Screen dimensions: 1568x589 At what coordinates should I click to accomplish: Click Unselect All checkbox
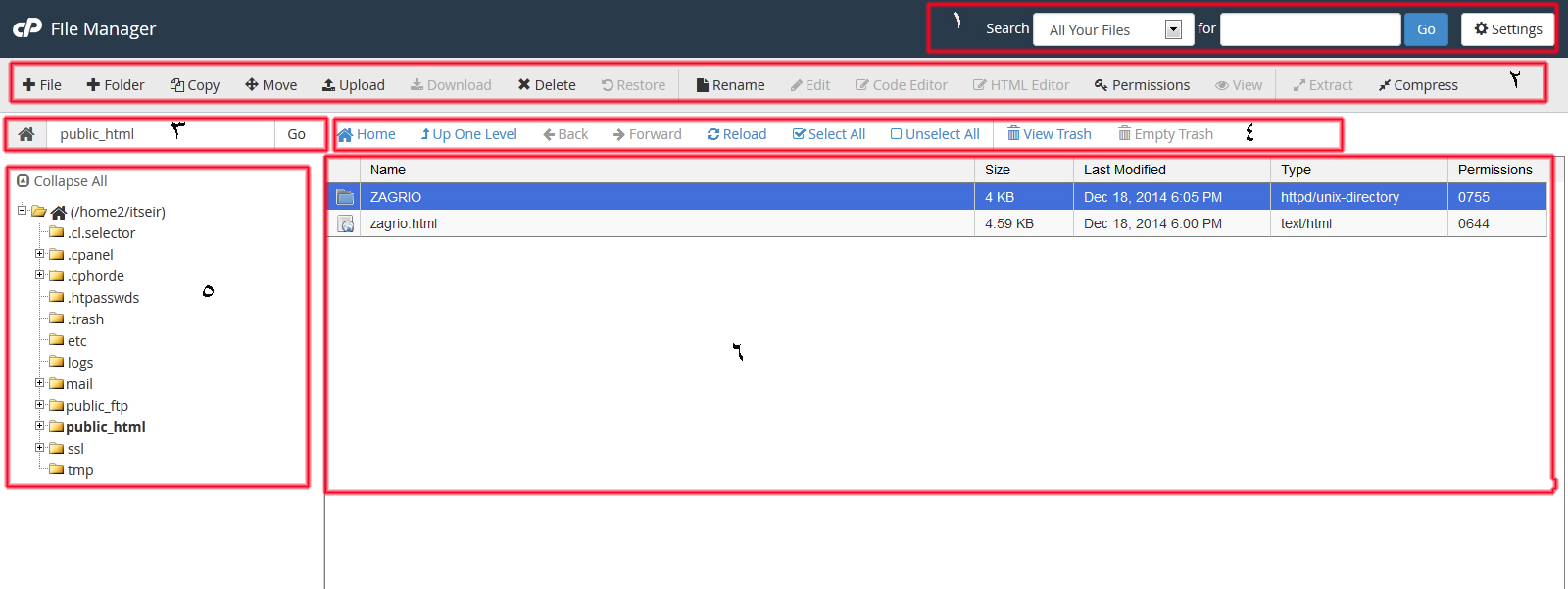pyautogui.click(x=935, y=134)
